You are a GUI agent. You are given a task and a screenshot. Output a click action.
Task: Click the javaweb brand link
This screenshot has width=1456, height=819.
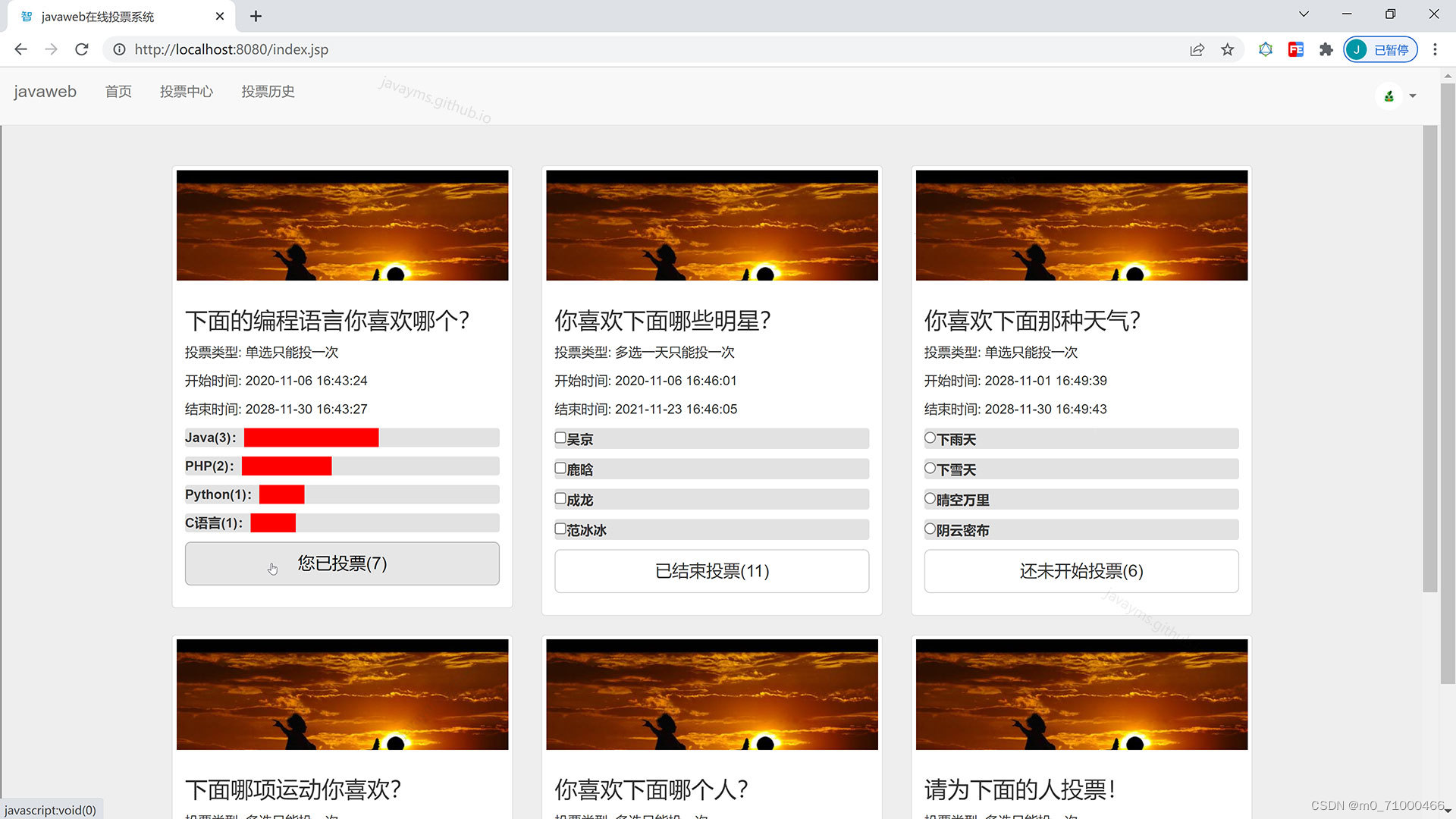coord(45,92)
